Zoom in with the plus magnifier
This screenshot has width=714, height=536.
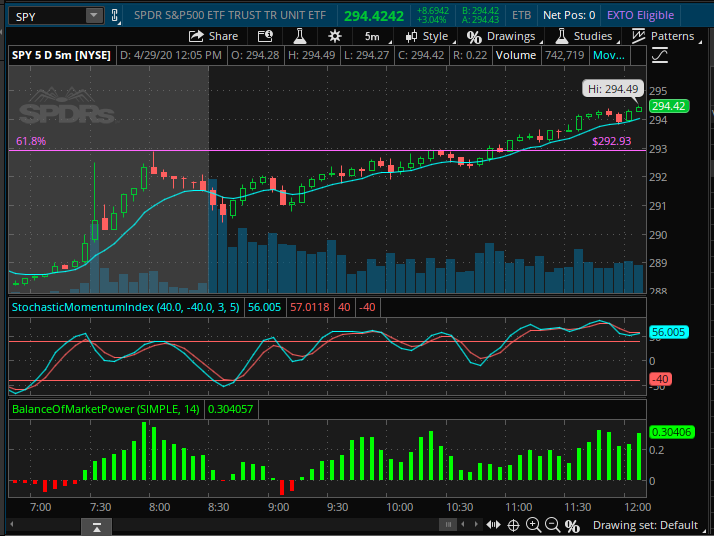[533, 525]
